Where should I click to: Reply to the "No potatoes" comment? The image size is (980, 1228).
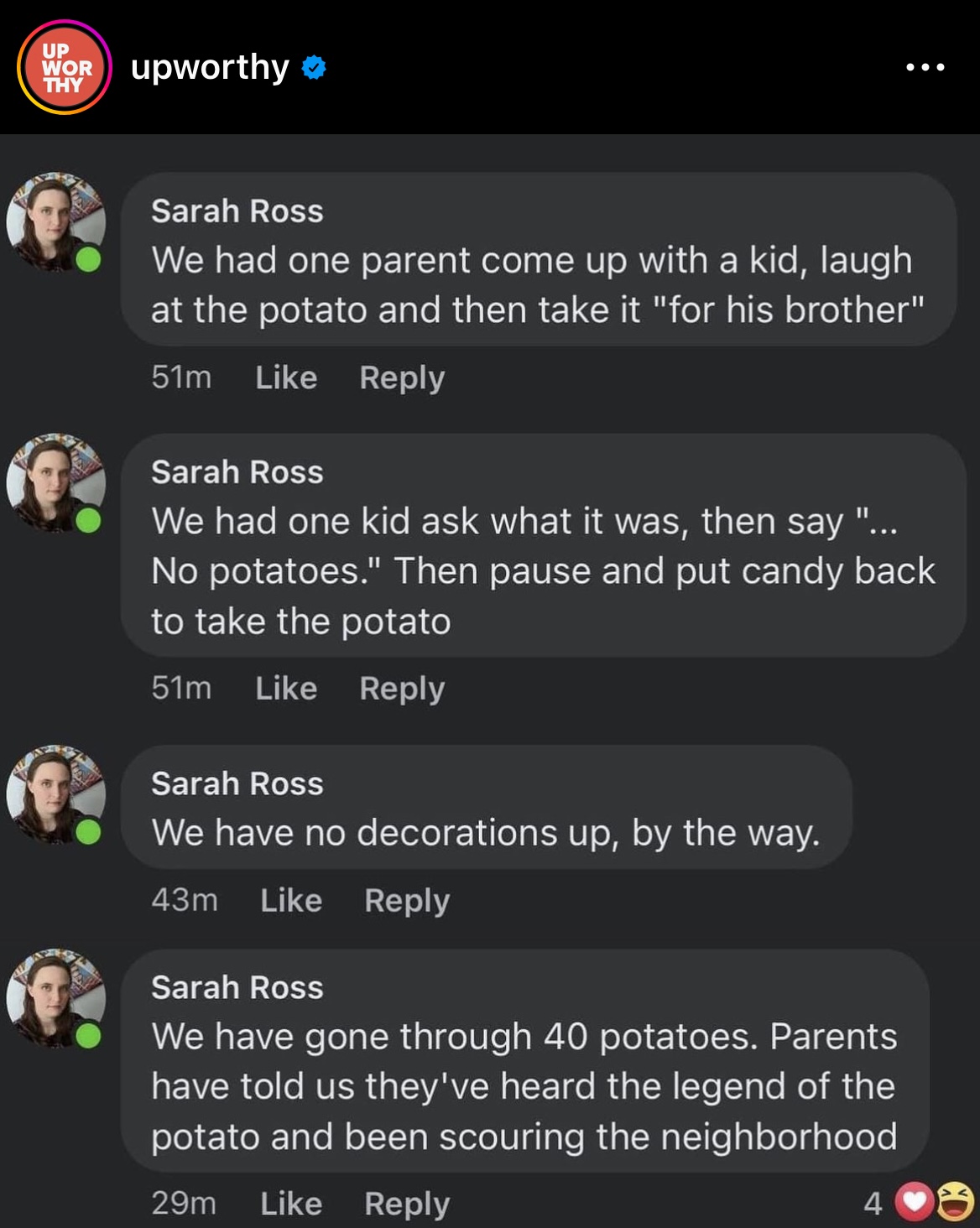(x=402, y=689)
